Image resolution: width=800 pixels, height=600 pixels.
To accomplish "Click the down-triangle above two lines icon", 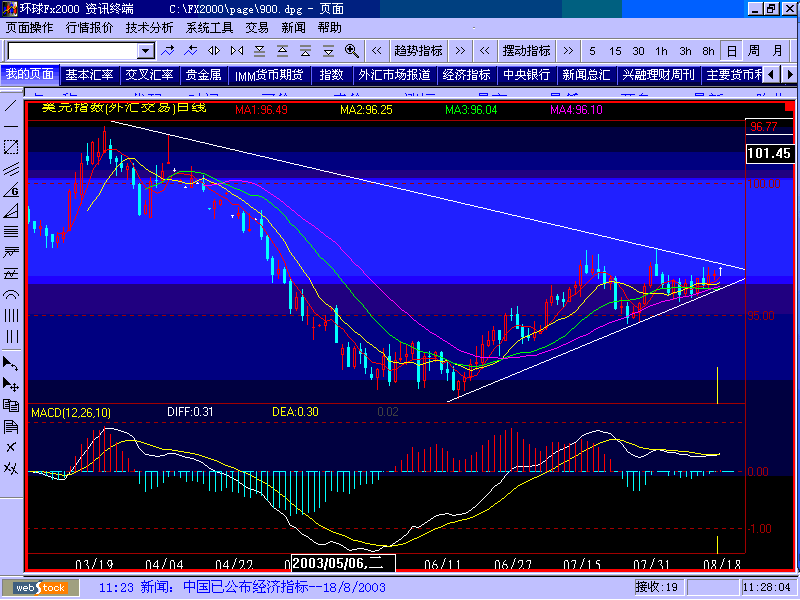I will click(x=260, y=51).
